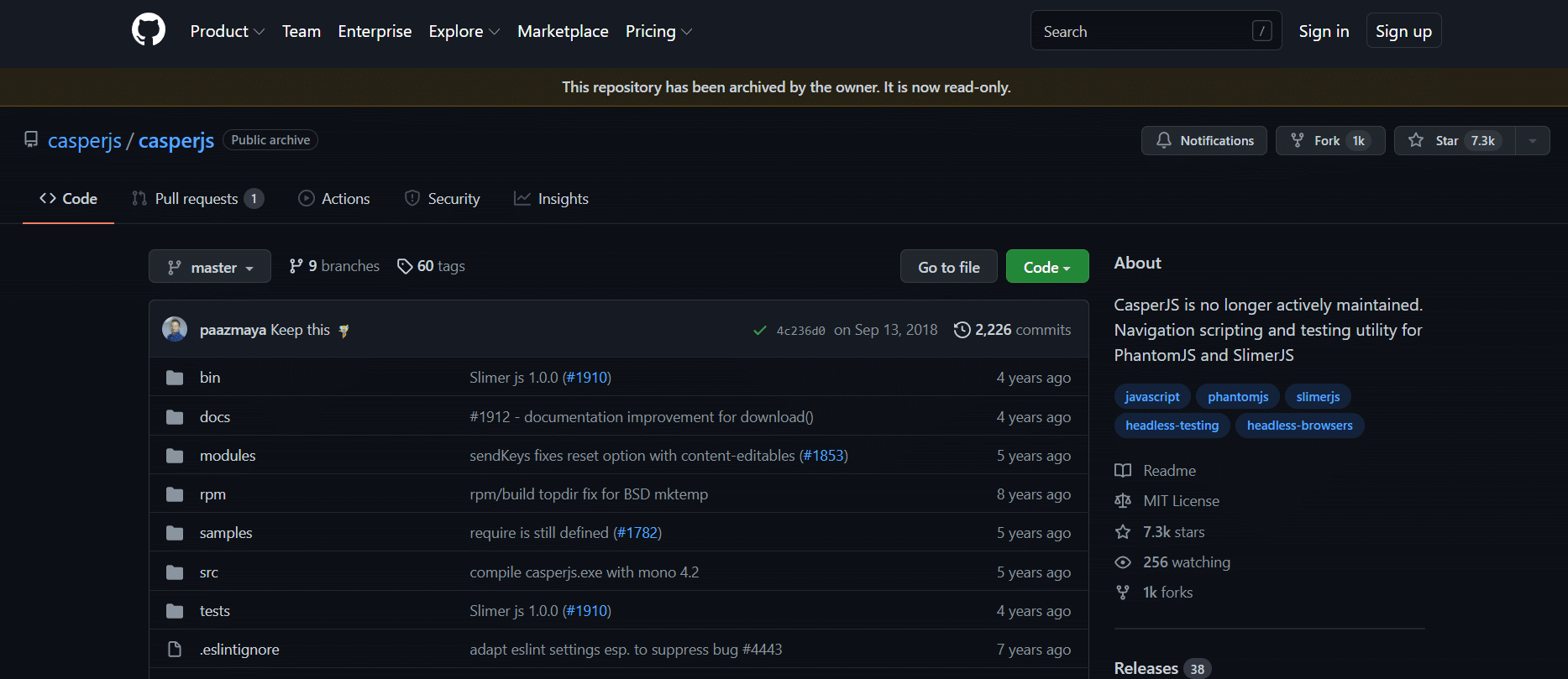
Task: Click the Sign up button
Action: (x=1403, y=31)
